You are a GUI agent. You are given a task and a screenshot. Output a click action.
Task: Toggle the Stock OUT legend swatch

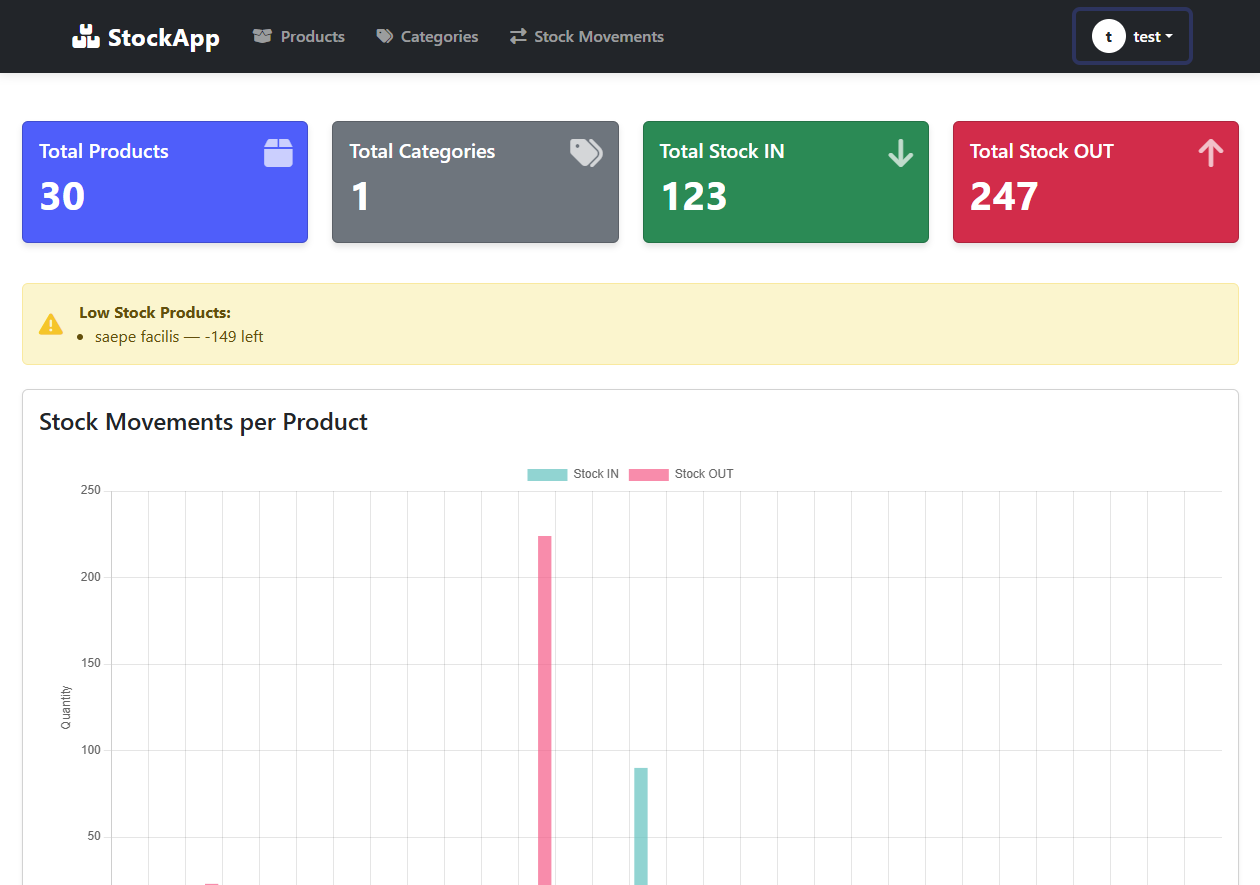[648, 474]
